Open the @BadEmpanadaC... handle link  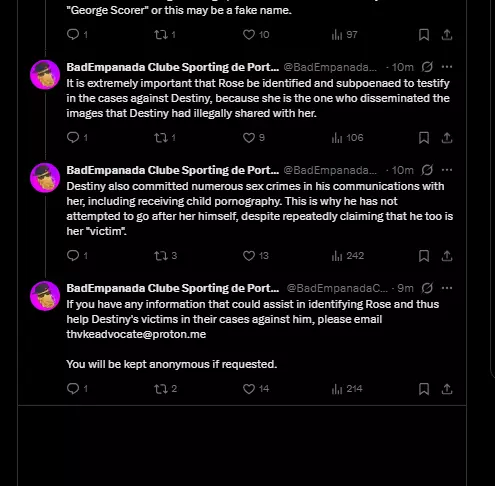pyautogui.click(x=337, y=288)
